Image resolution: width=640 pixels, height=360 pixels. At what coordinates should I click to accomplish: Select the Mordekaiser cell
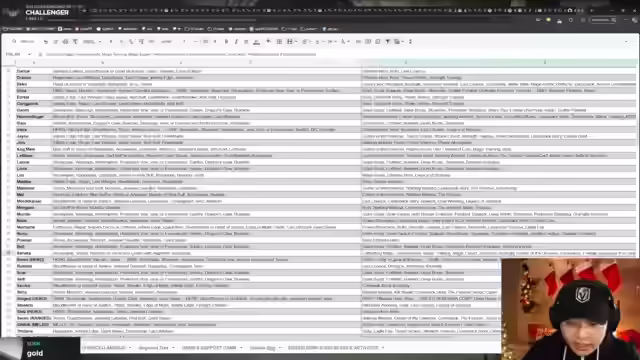coord(33,201)
